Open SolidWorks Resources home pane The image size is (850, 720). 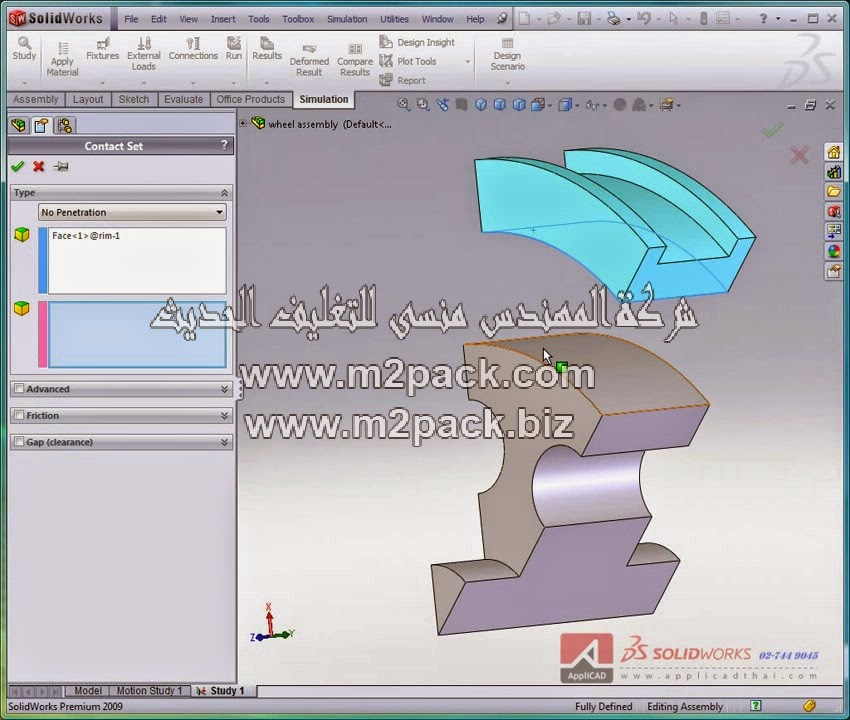[x=833, y=152]
